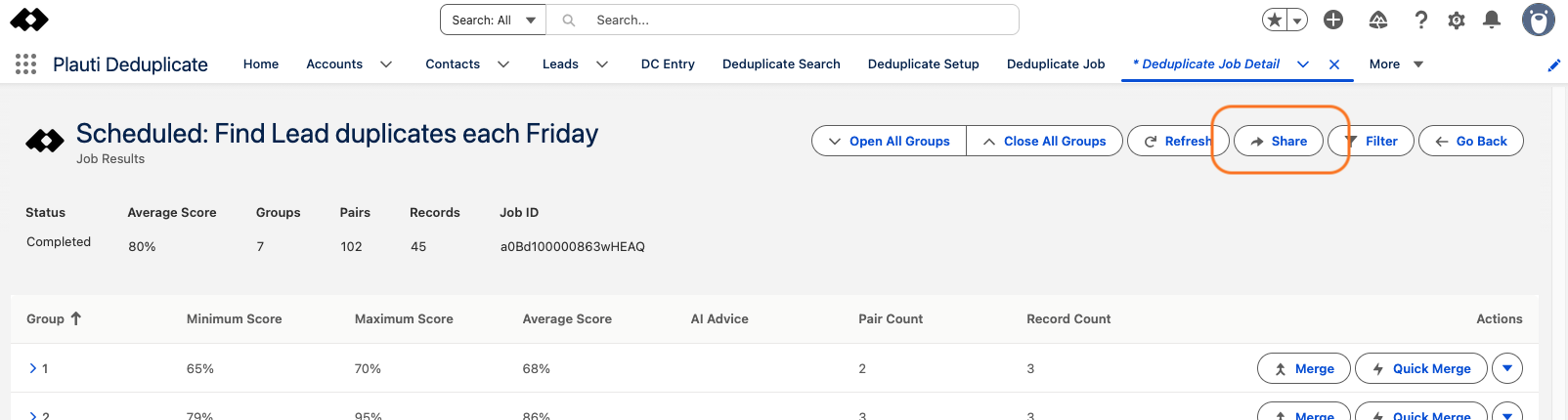Expand the Leads tab chevron
The image size is (1568, 420).
(x=602, y=64)
